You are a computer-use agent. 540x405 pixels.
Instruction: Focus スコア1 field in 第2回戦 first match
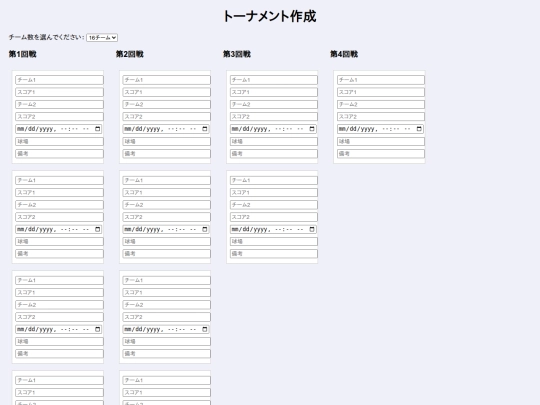pos(167,92)
